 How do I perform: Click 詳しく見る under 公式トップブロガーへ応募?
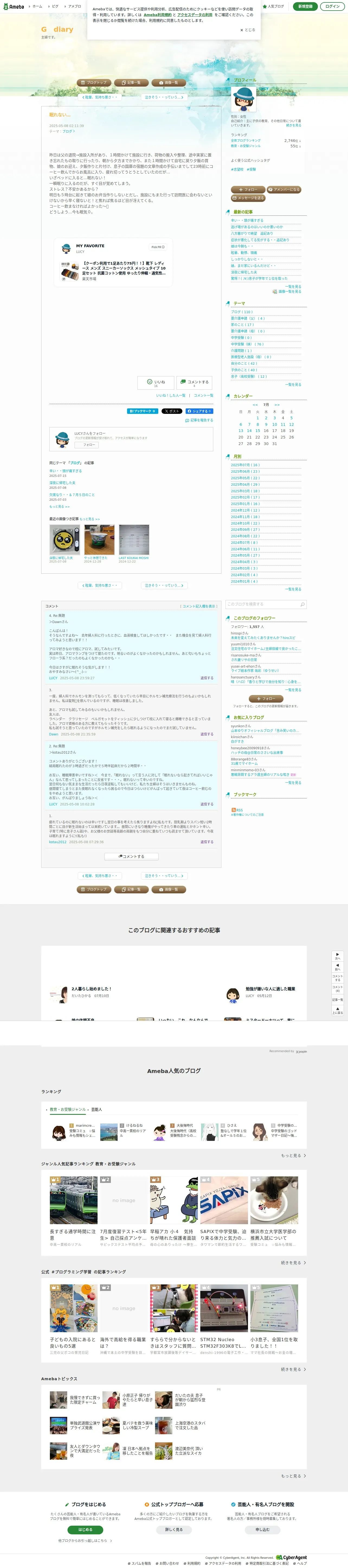(173, 1530)
